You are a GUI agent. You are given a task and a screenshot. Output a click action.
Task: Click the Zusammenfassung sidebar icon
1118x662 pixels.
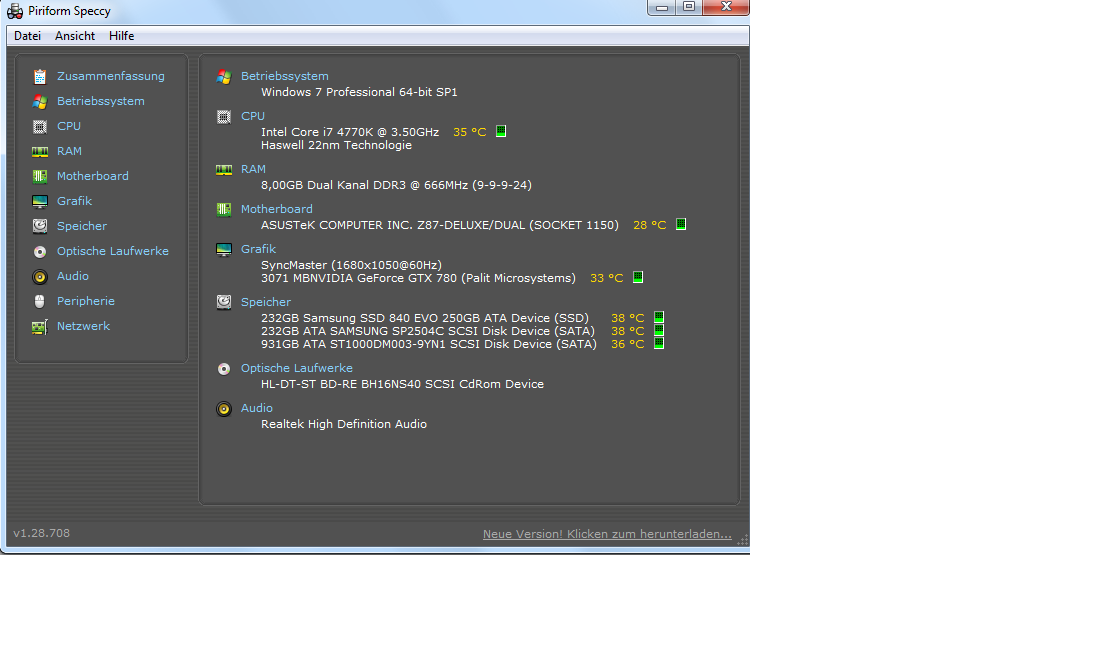coord(40,76)
